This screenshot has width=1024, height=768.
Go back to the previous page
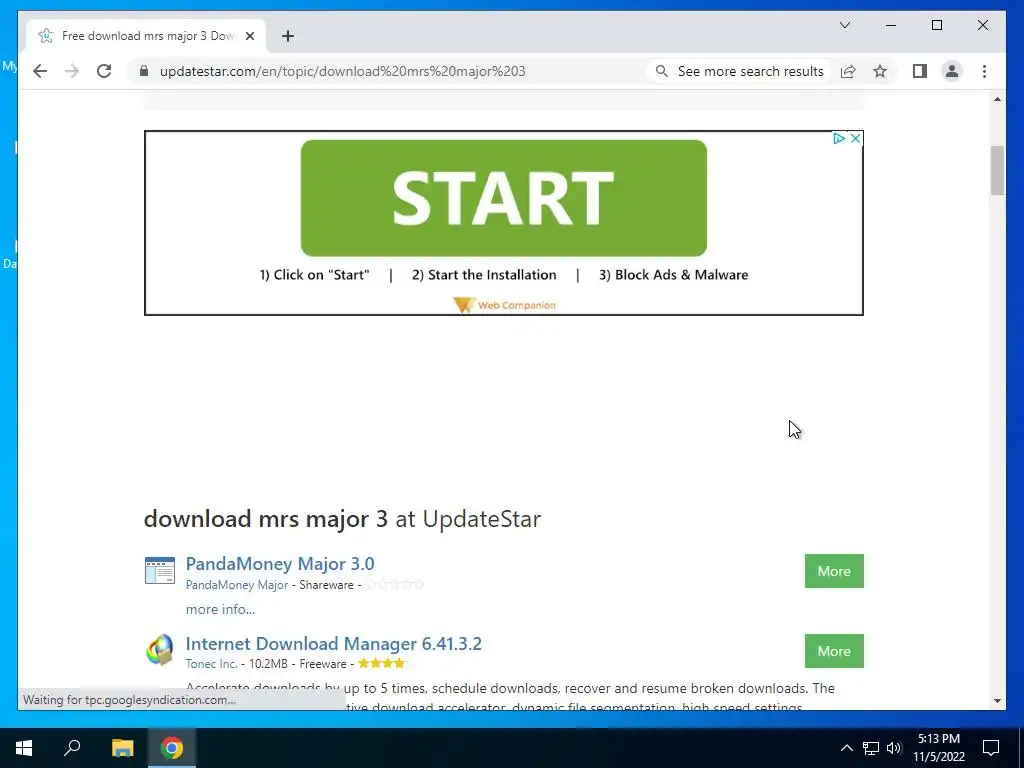pyautogui.click(x=40, y=71)
